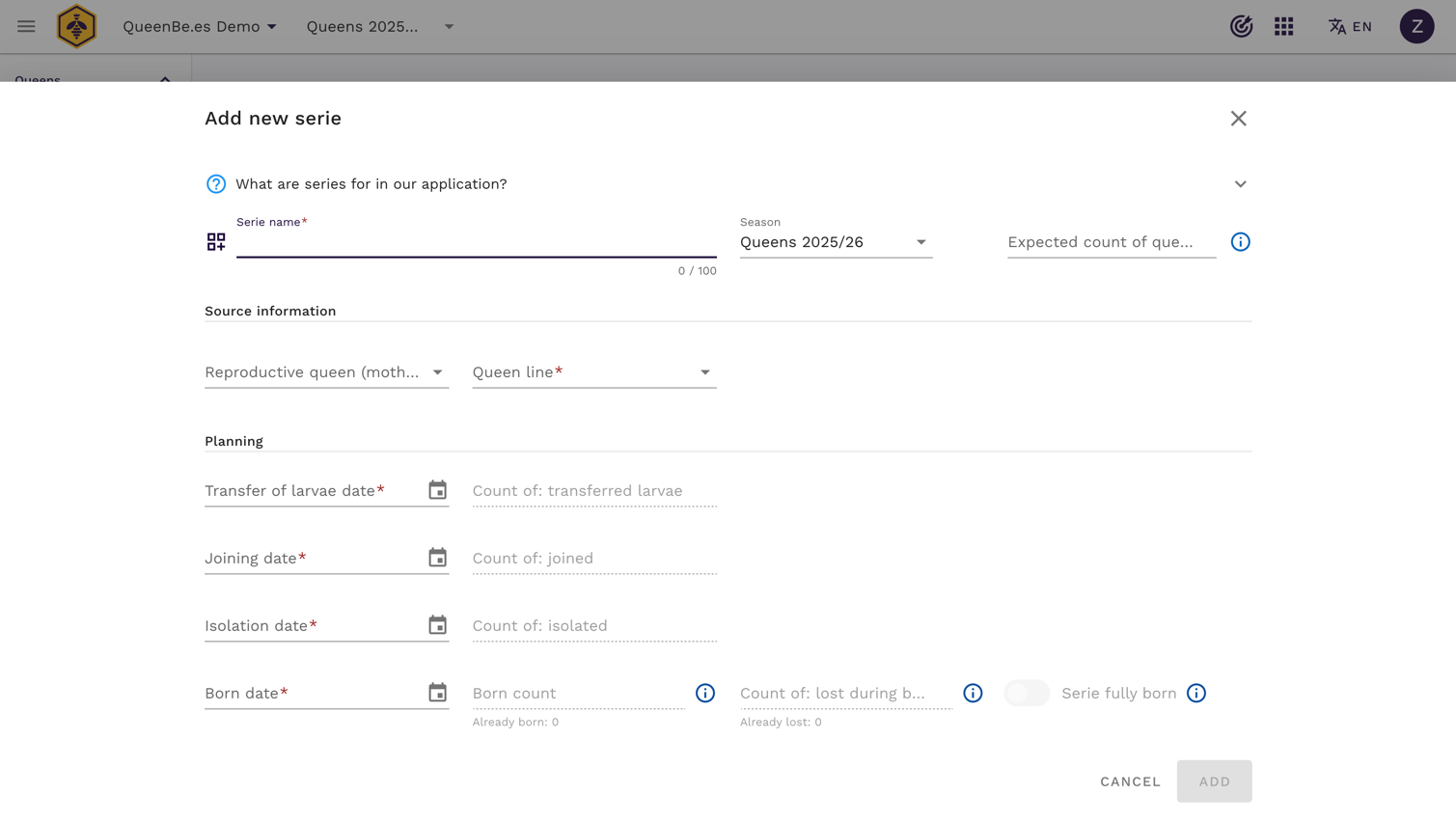Click into the Serie name text field

pyautogui.click(x=476, y=243)
